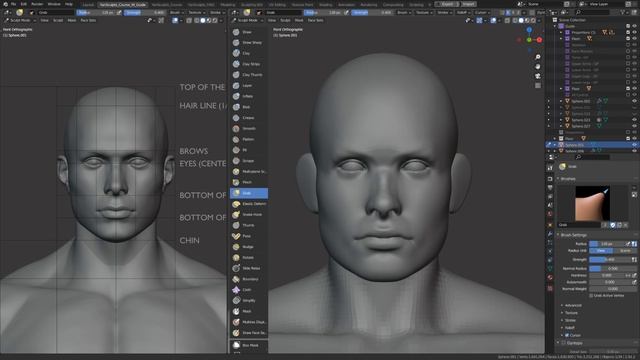Viewport: 640px width, 360px height.
Task: Click the pan hand gizmo
Action: tap(538, 67)
